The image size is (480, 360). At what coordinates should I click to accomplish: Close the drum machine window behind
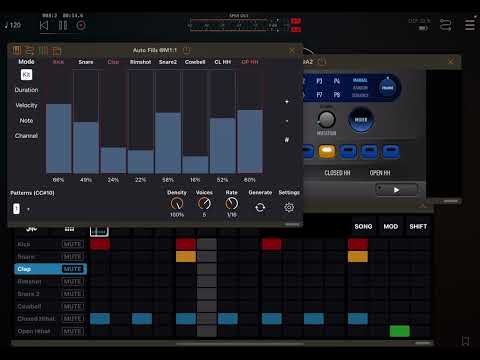[x=451, y=61]
